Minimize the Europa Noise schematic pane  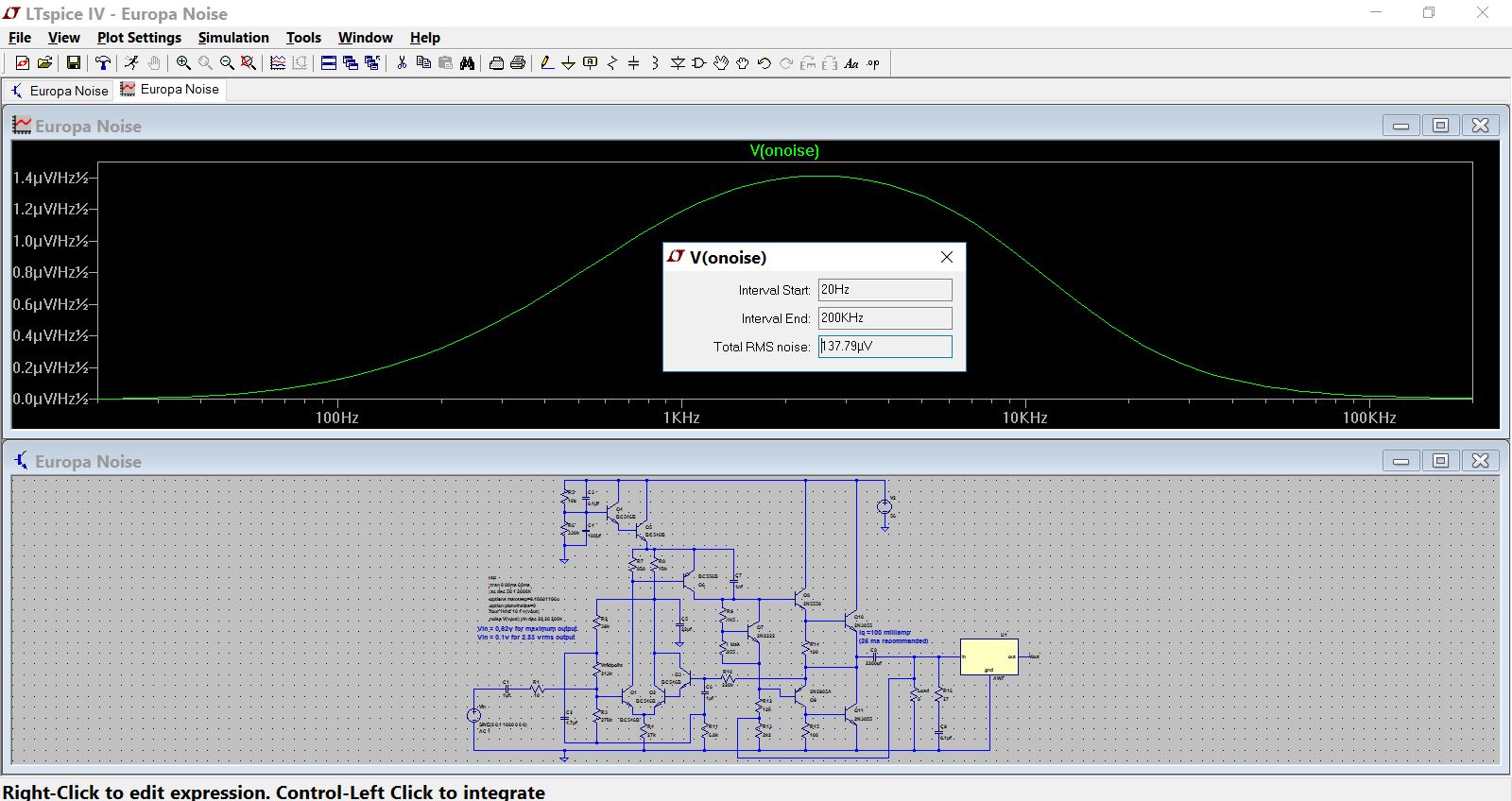pos(1400,461)
